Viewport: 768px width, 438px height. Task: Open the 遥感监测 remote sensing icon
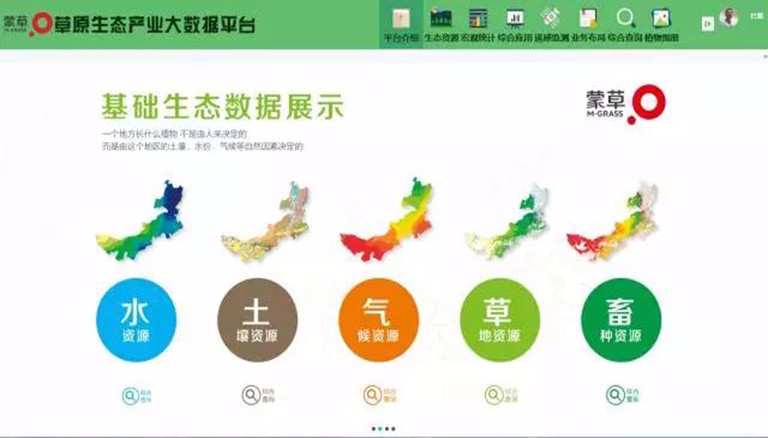(550, 20)
